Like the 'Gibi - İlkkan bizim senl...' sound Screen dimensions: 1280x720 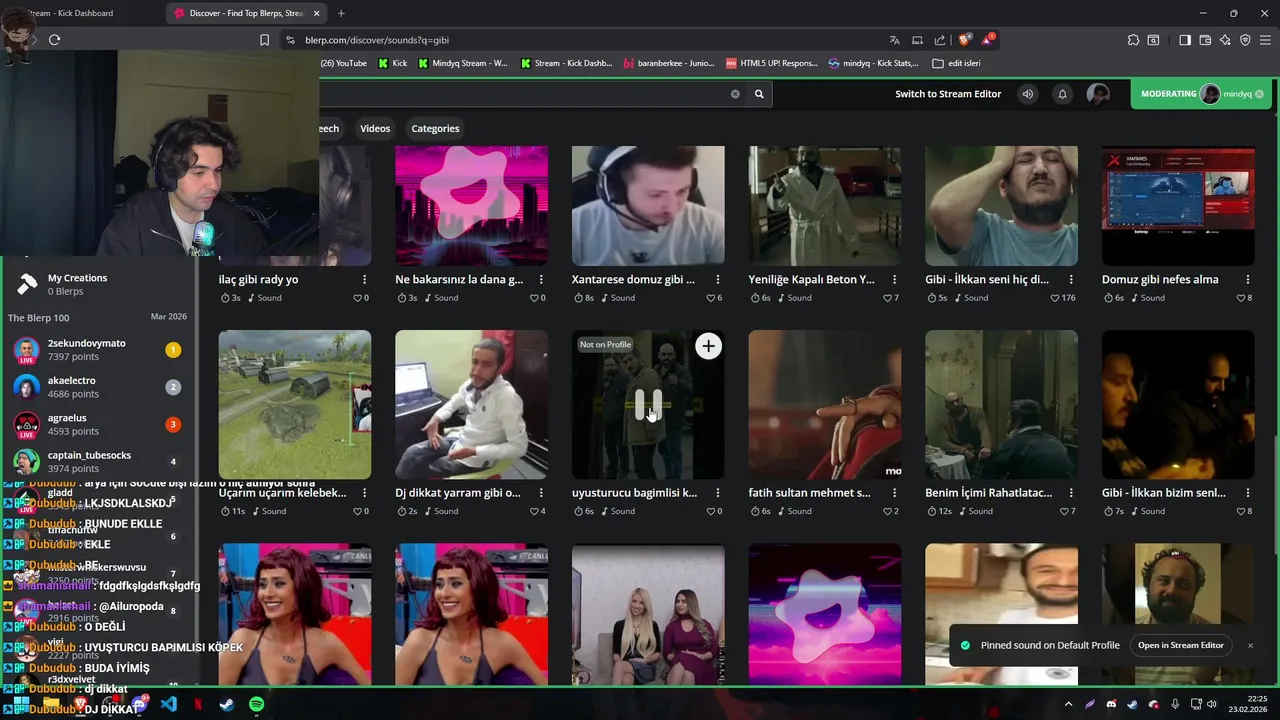[x=1241, y=511]
